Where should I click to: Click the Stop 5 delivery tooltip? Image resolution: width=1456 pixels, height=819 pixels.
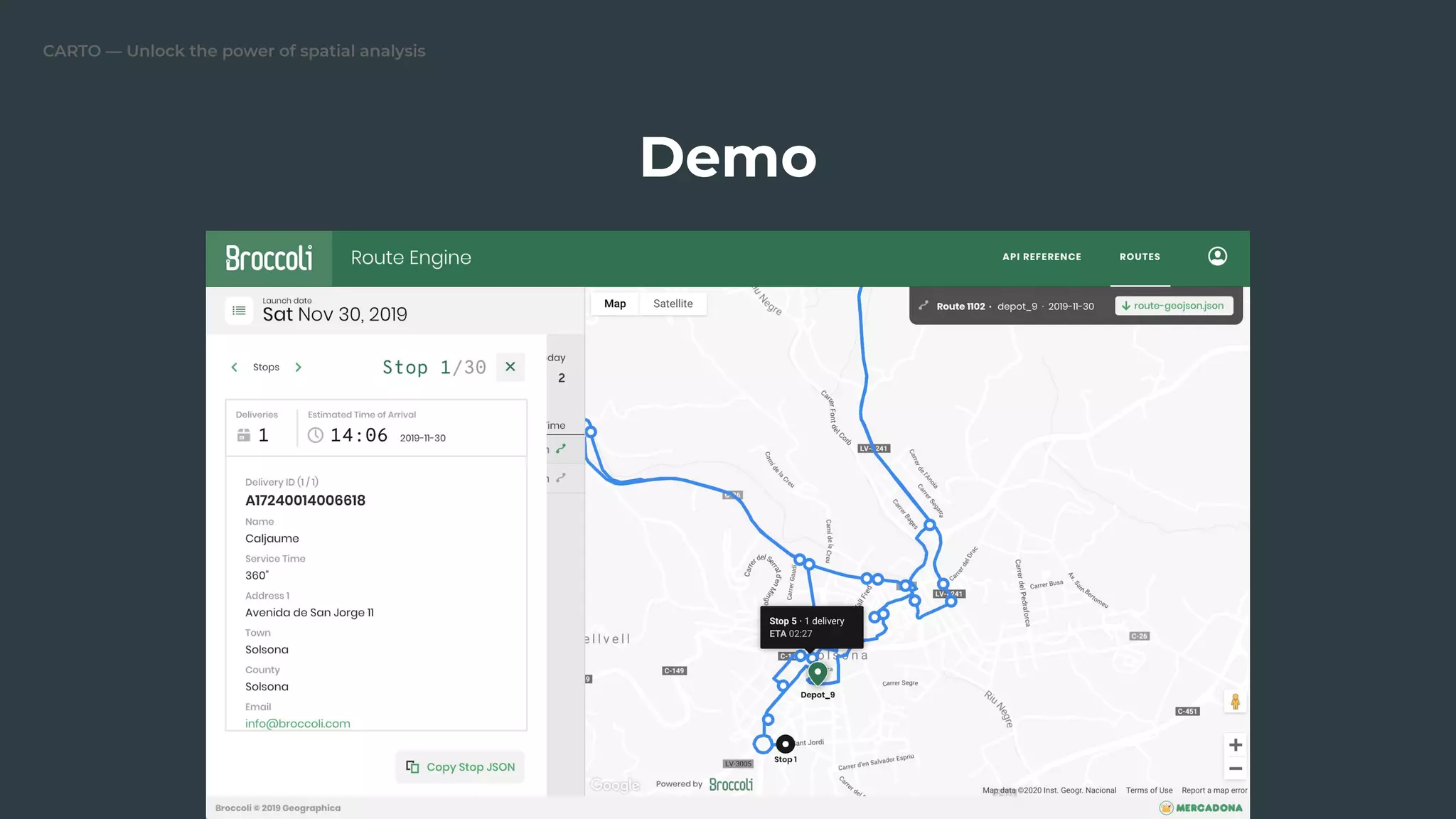pos(811,627)
